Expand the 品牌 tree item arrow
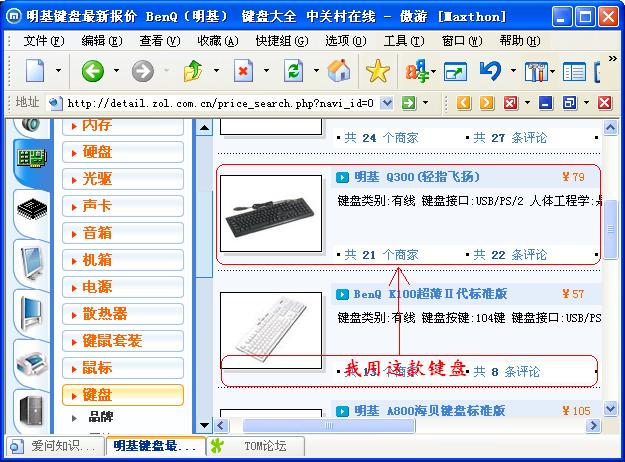 coord(74,418)
